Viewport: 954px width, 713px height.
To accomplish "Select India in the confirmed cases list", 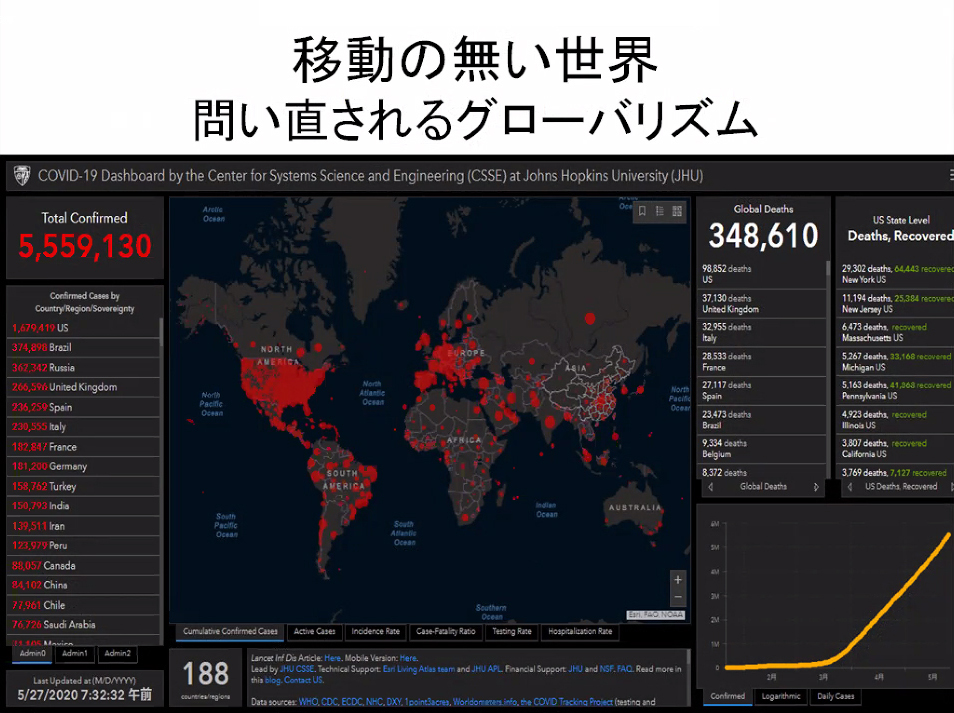I will (83, 506).
